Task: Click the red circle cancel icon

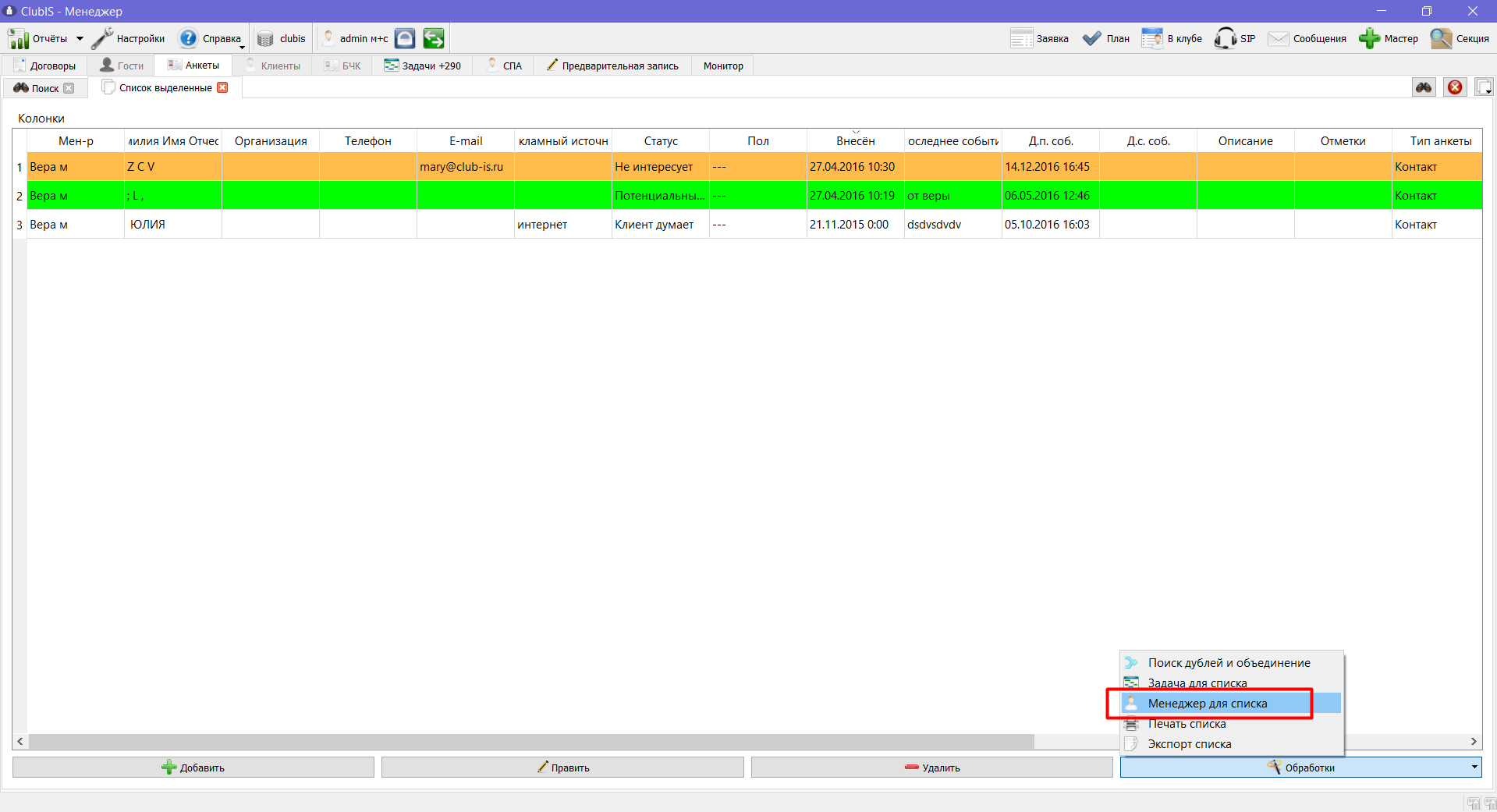Action: pos(1455,87)
